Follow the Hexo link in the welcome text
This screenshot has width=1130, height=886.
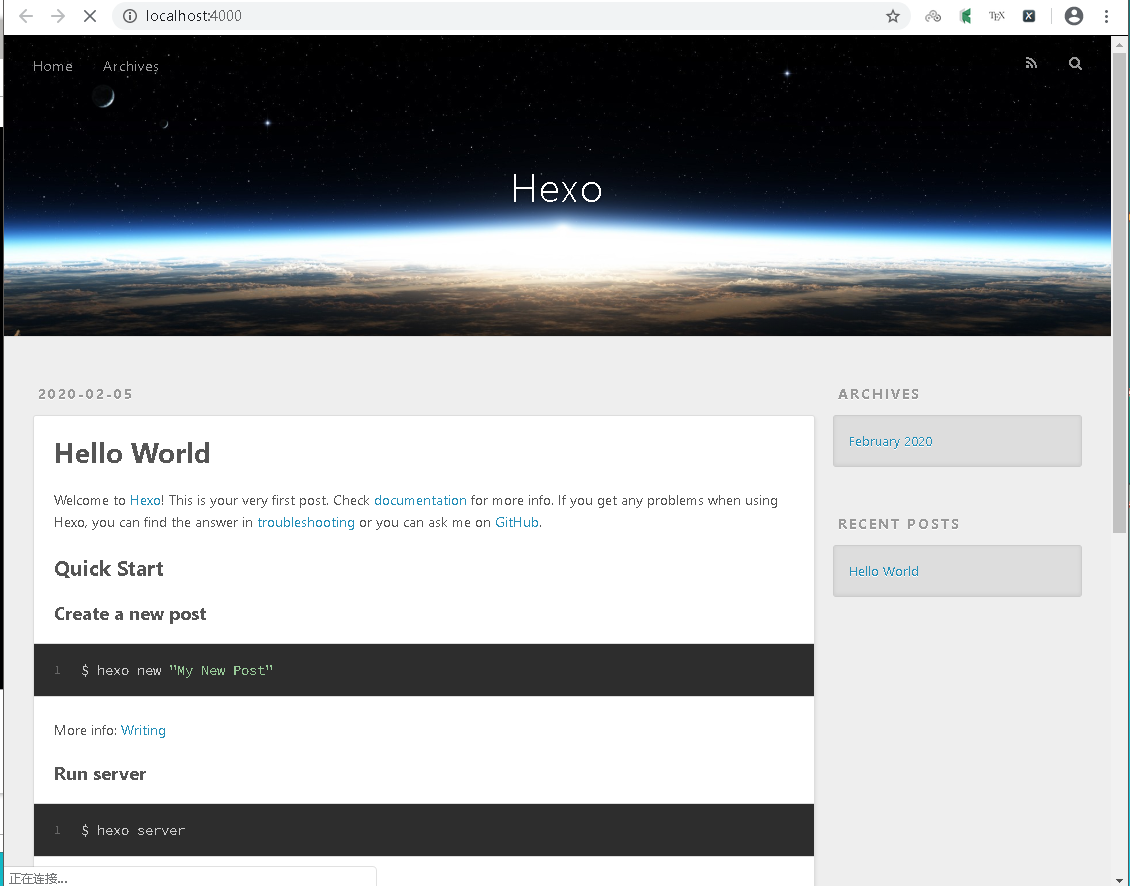tap(145, 500)
